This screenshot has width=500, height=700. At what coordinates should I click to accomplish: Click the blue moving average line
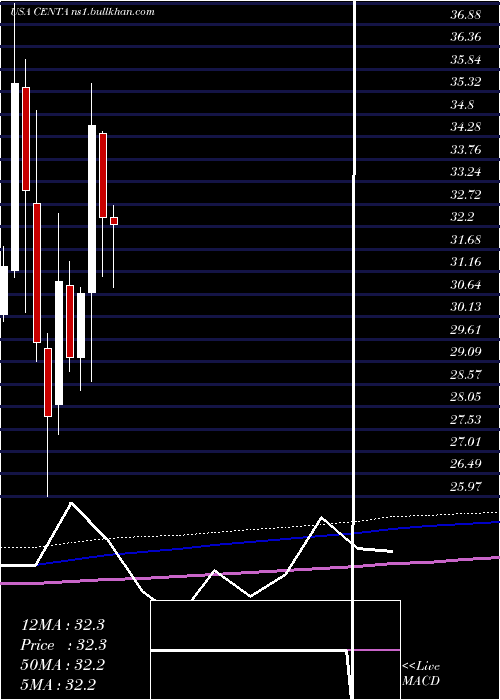pos(268,539)
